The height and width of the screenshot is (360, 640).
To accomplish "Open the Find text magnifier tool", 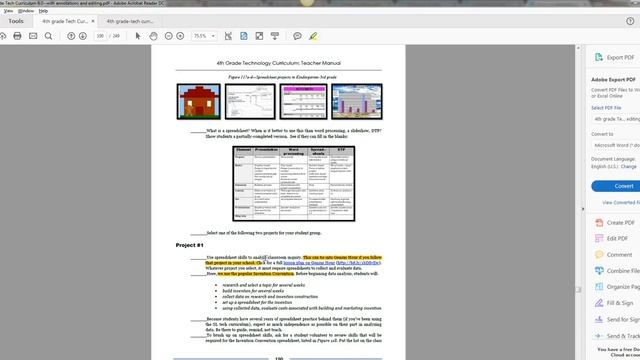I will 48,36.
